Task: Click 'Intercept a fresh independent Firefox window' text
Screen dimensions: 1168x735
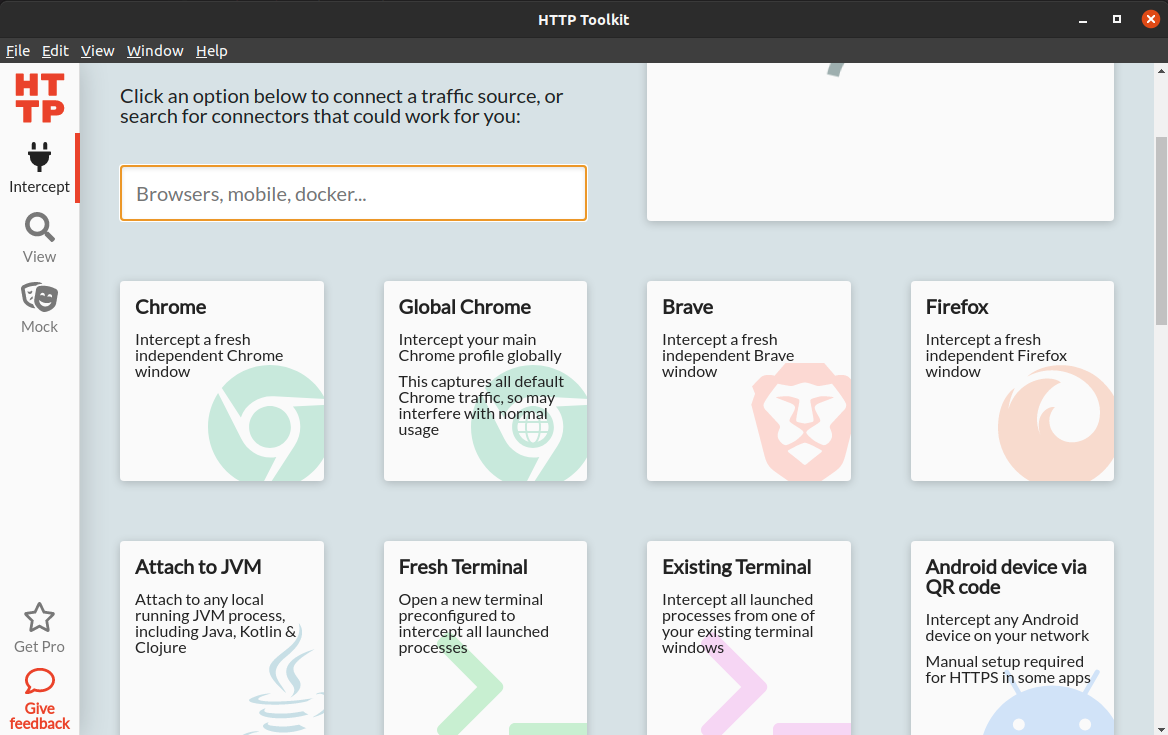Action: 996,356
